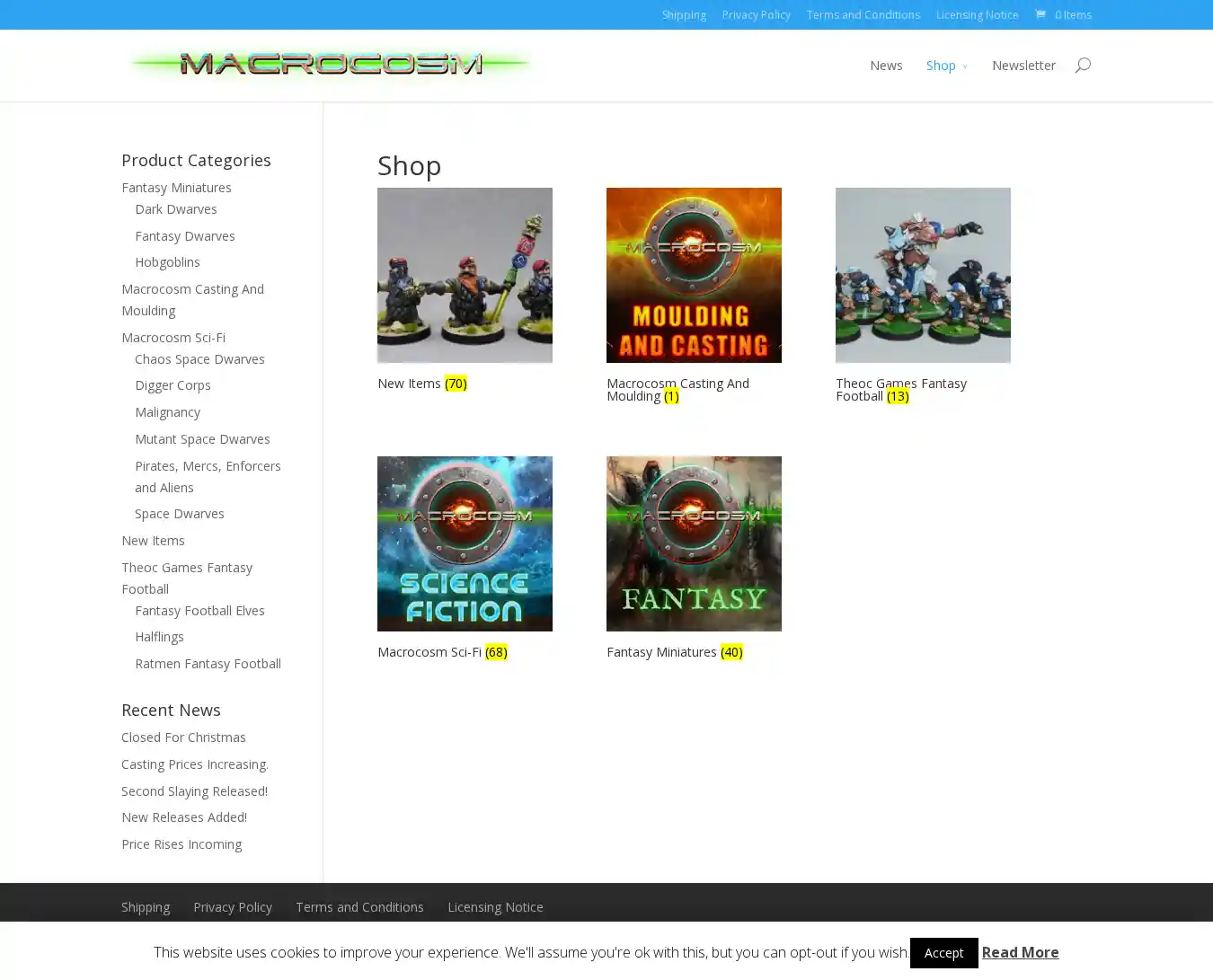Open the News menu item
The height and width of the screenshot is (980, 1213).
point(885,66)
